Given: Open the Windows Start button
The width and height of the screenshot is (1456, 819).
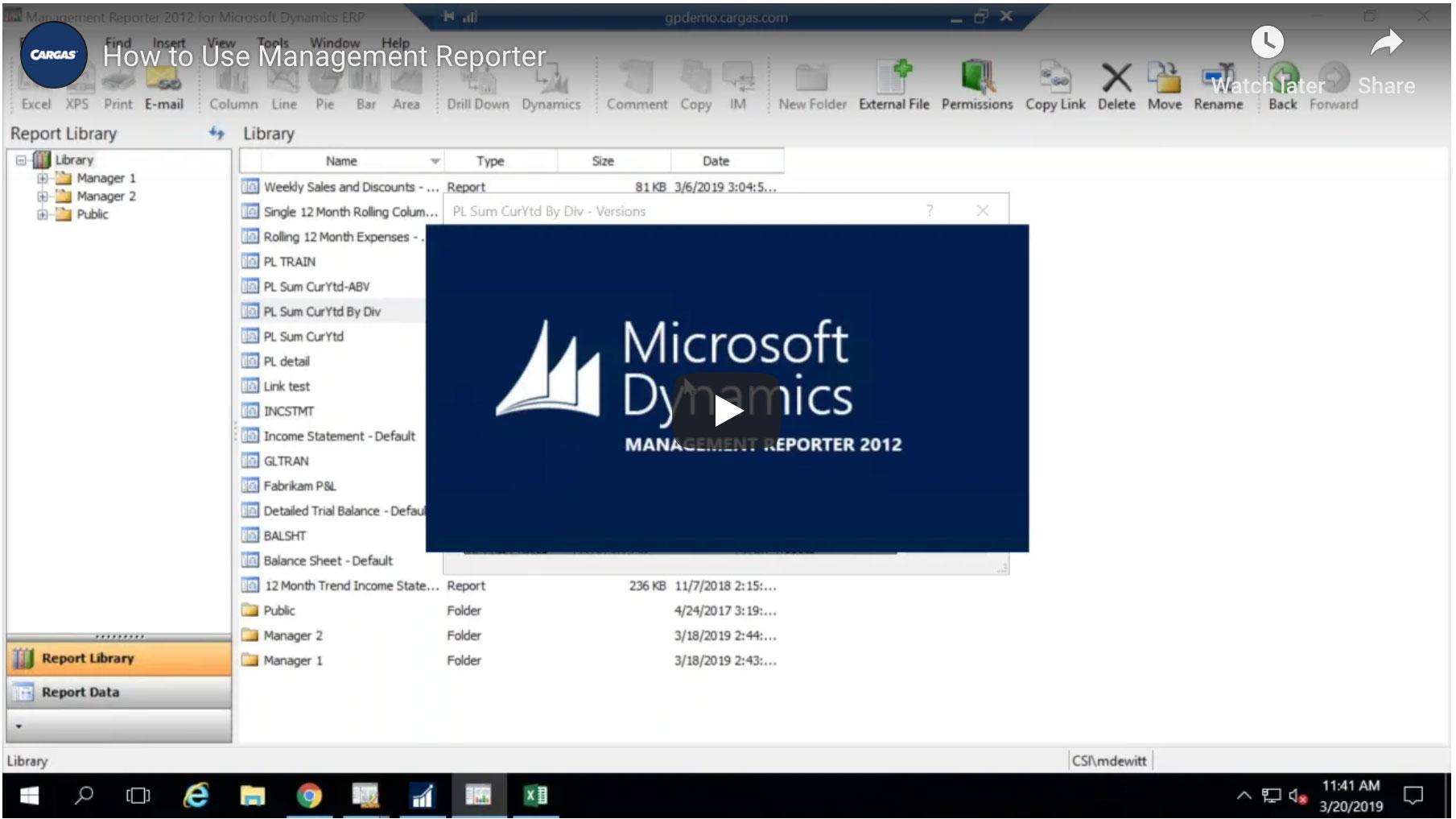Looking at the screenshot, I should pyautogui.click(x=30, y=796).
